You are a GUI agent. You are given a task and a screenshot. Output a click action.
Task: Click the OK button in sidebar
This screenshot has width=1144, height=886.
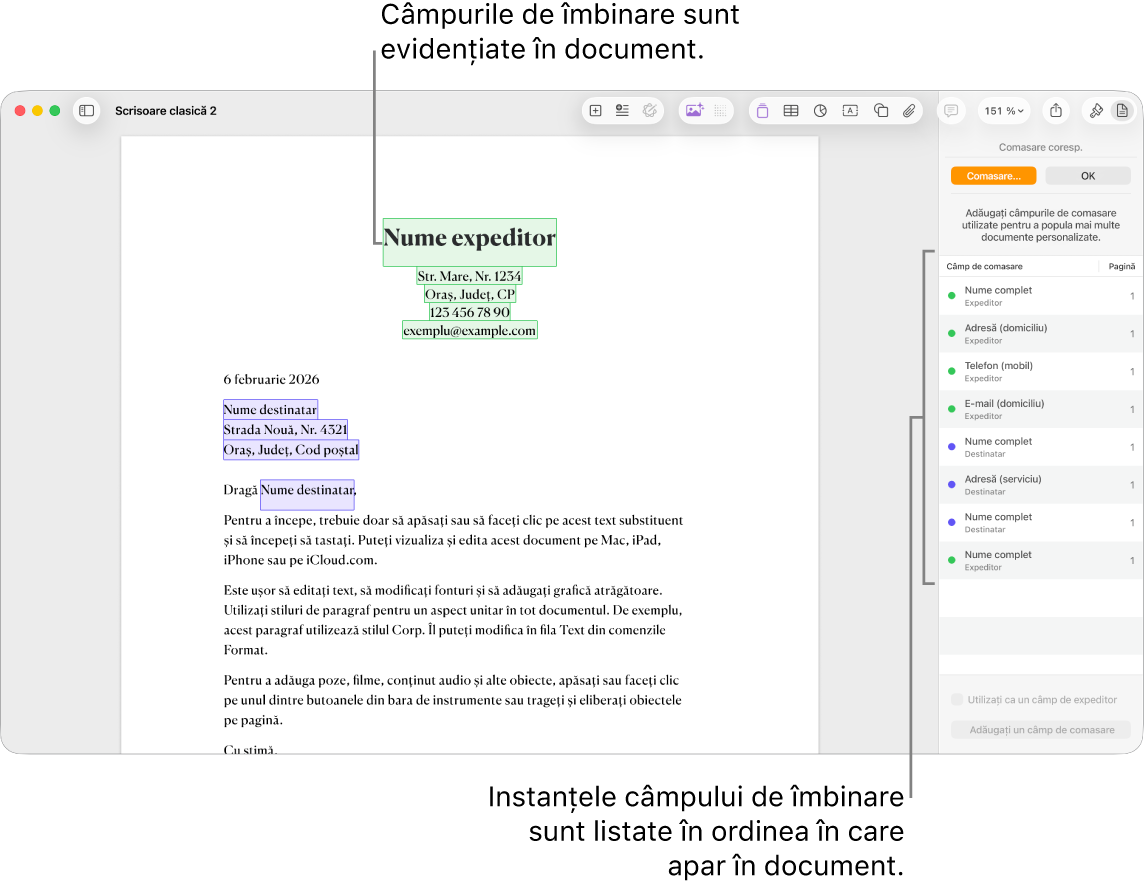click(x=1087, y=176)
